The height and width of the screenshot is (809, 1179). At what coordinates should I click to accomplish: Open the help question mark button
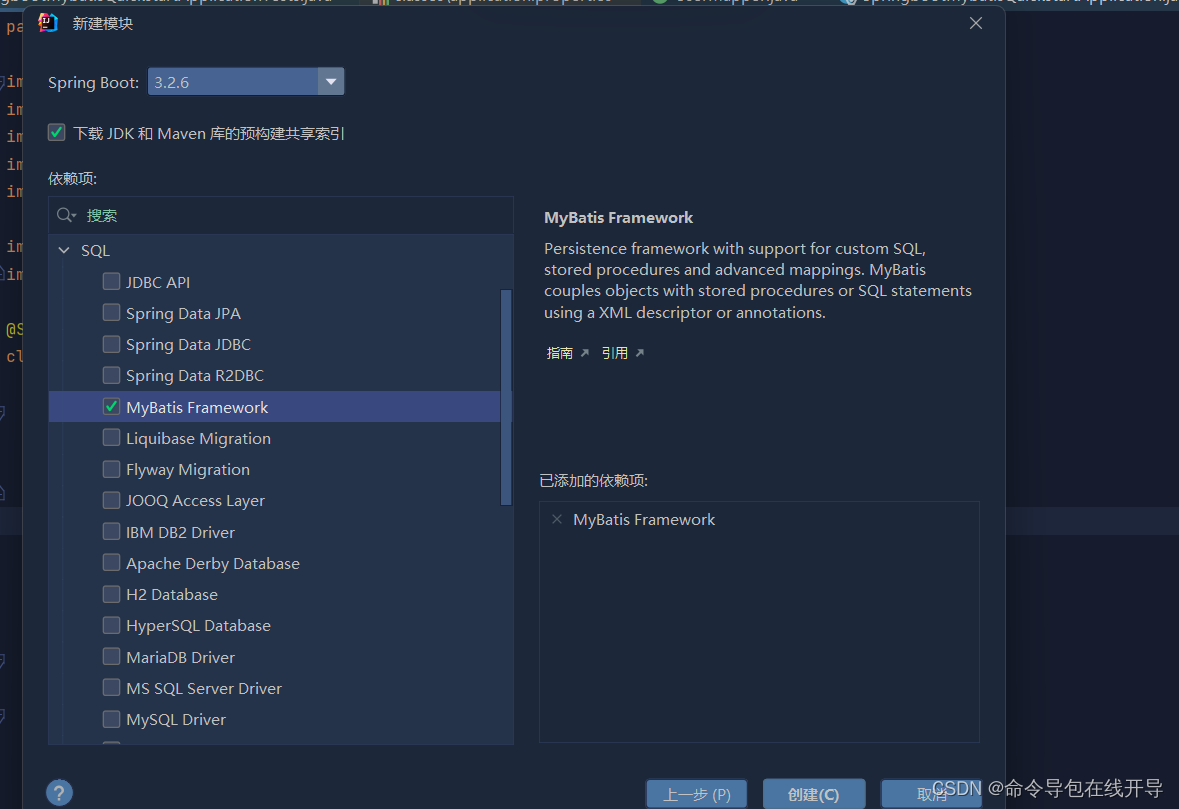(x=59, y=792)
